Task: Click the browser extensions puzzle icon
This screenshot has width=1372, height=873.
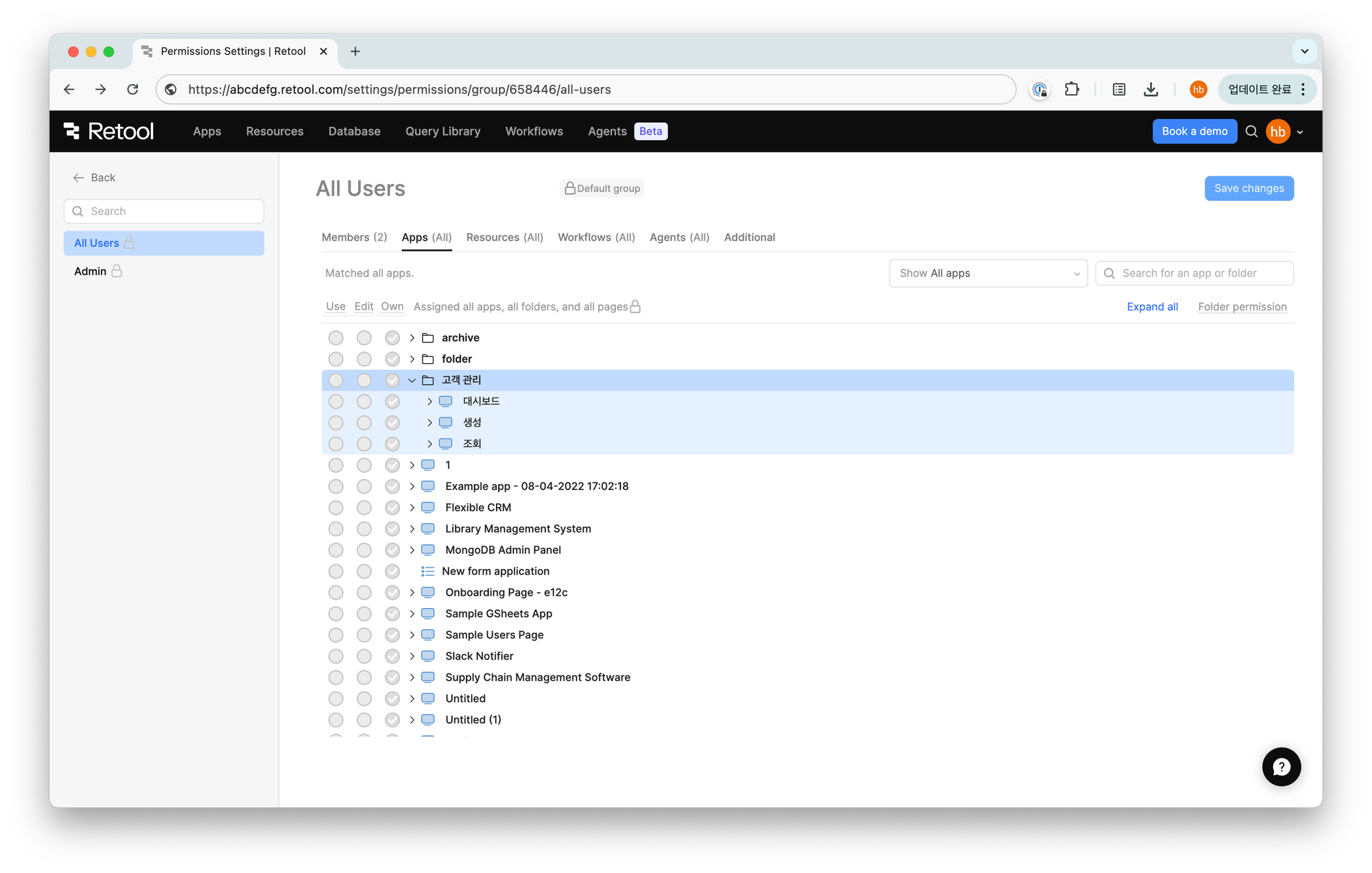Action: click(x=1072, y=89)
